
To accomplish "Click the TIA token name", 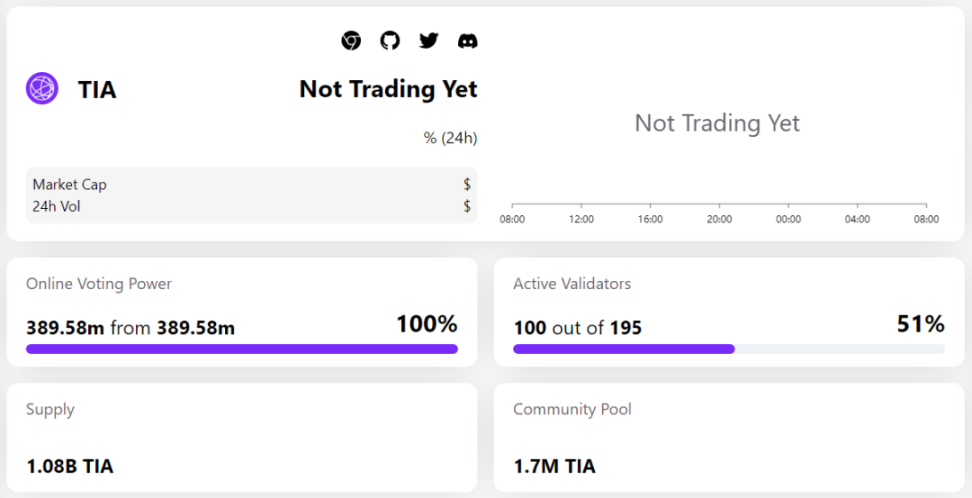I will 97,90.
